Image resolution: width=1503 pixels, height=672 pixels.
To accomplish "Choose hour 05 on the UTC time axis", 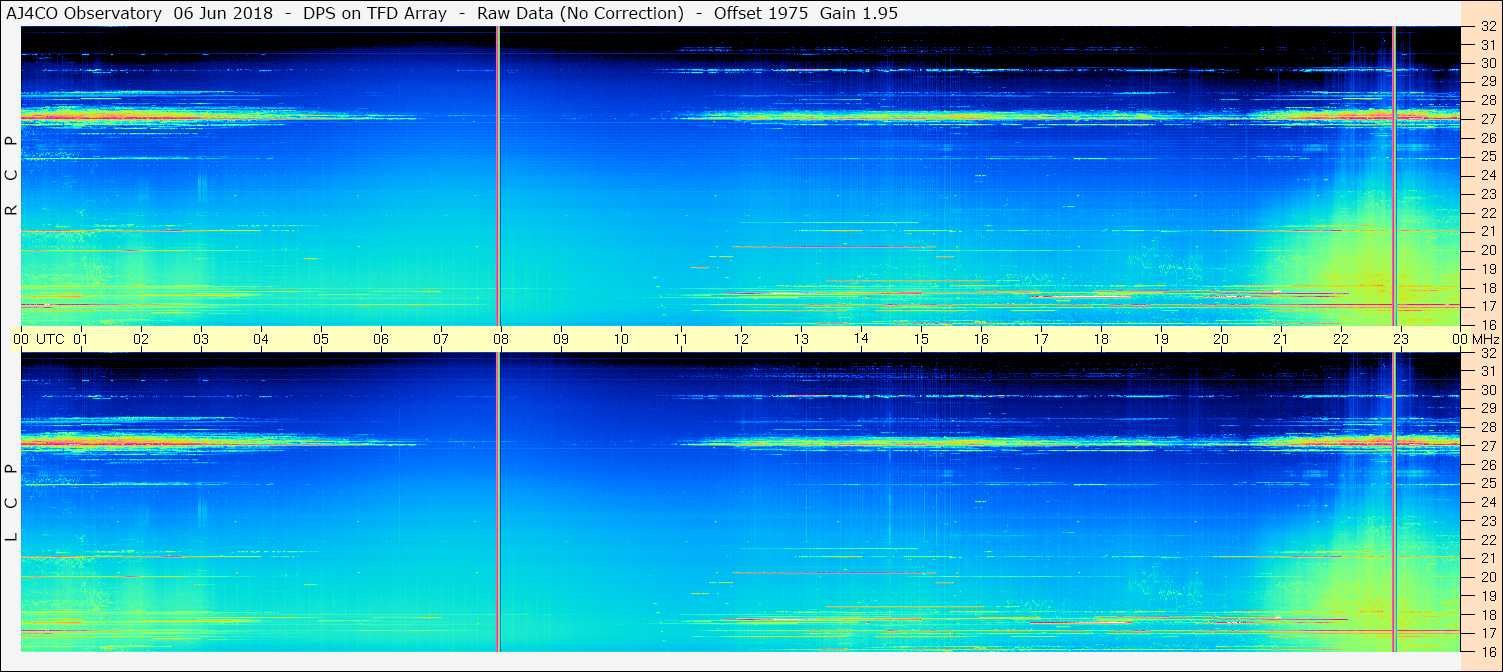I will 321,339.
